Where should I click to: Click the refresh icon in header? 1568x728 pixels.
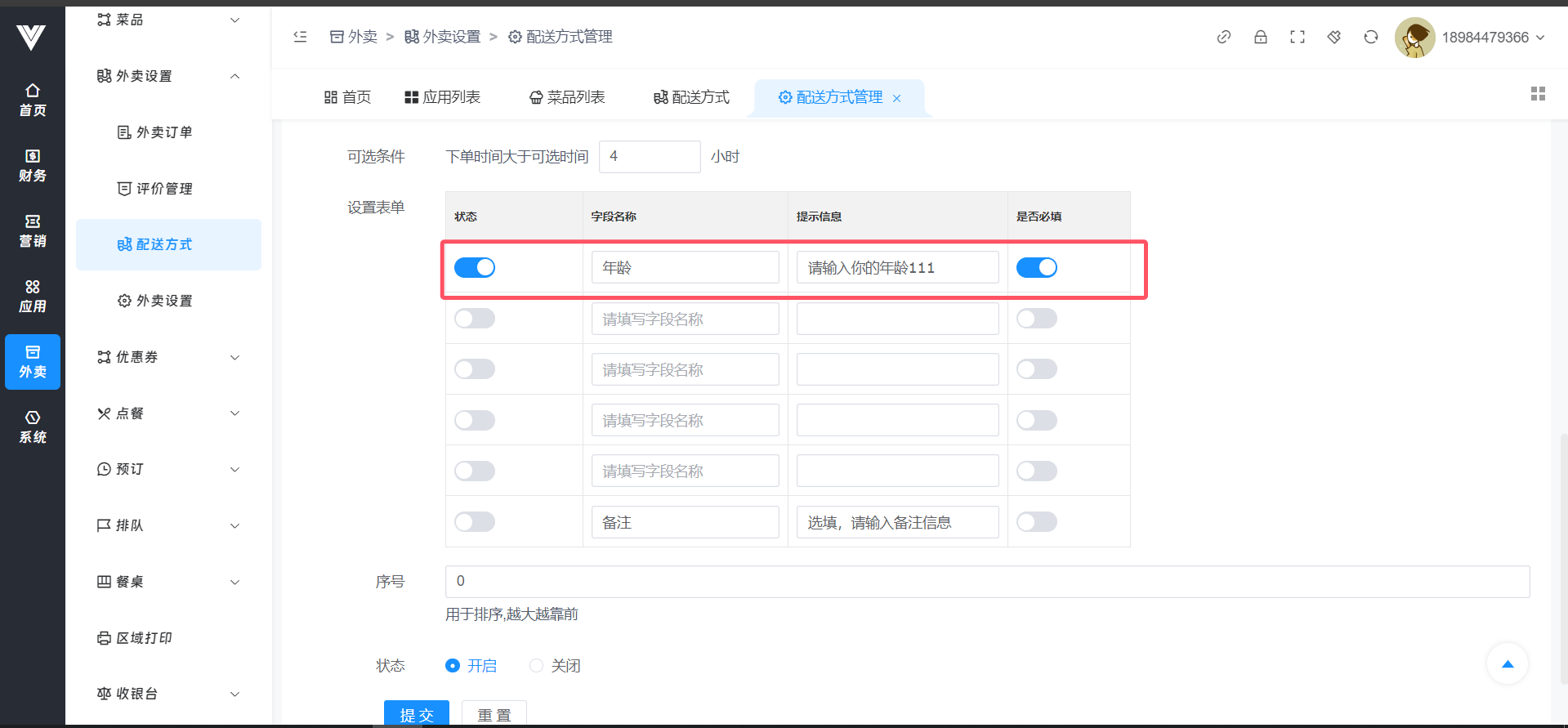(1370, 37)
